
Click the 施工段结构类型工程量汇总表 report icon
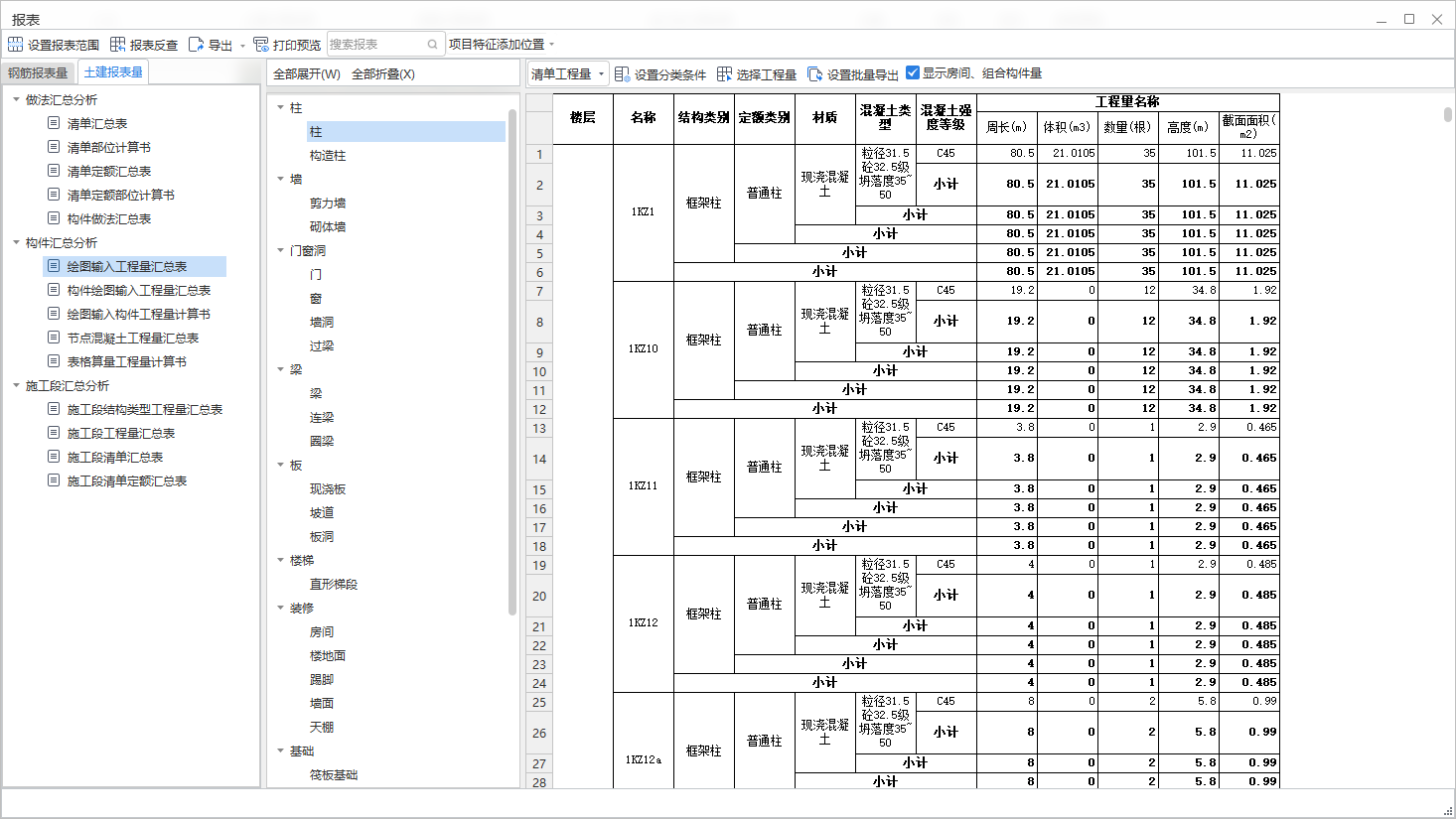point(54,409)
